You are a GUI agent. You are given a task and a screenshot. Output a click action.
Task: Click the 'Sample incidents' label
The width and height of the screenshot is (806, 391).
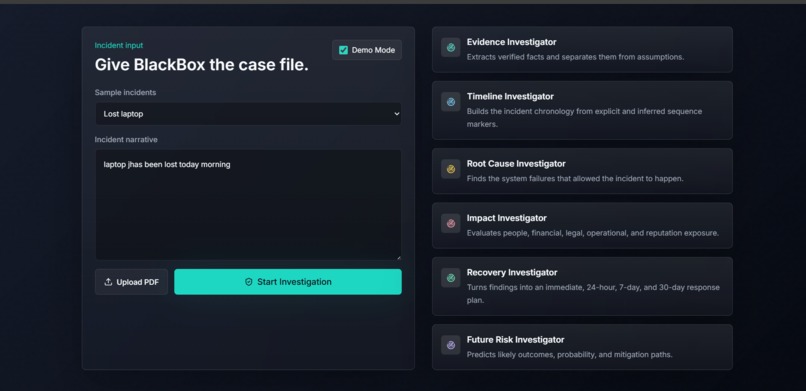pyautogui.click(x=125, y=92)
